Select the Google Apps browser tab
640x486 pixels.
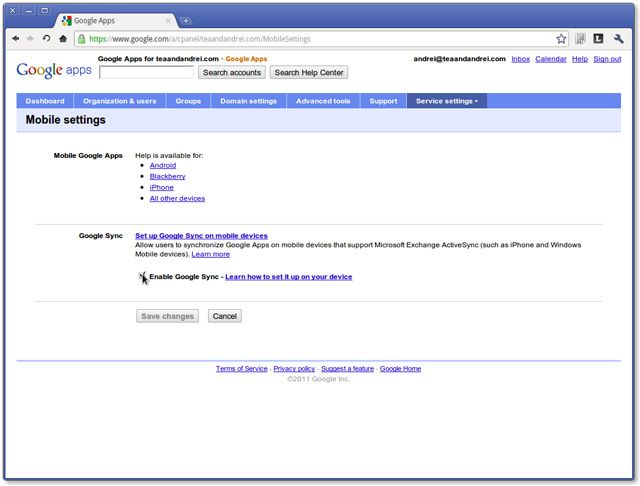(116, 20)
